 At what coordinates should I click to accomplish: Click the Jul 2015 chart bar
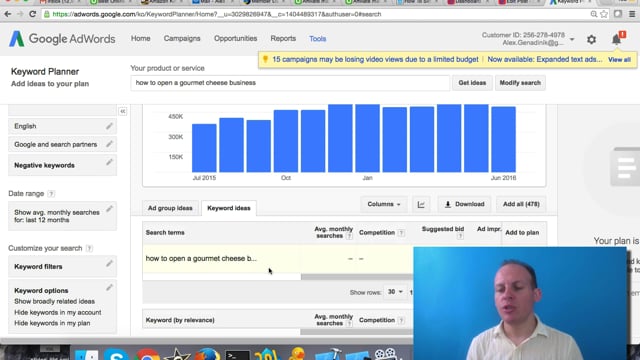[204, 148]
